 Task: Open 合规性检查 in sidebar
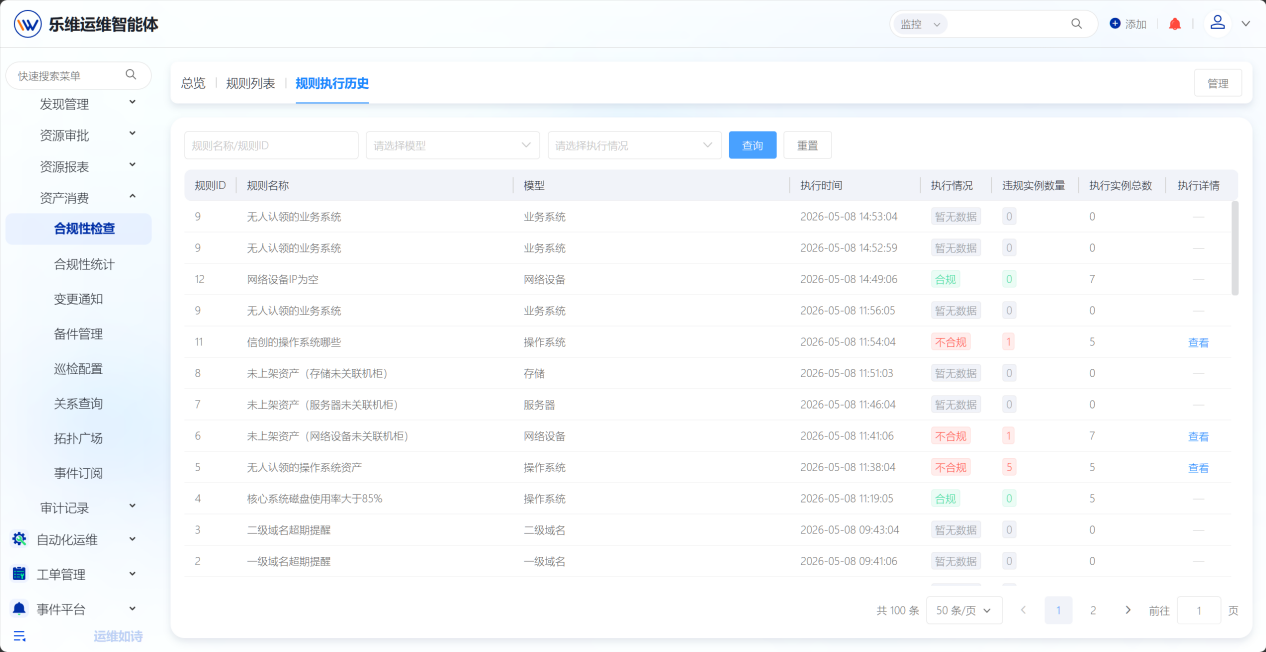(79, 229)
